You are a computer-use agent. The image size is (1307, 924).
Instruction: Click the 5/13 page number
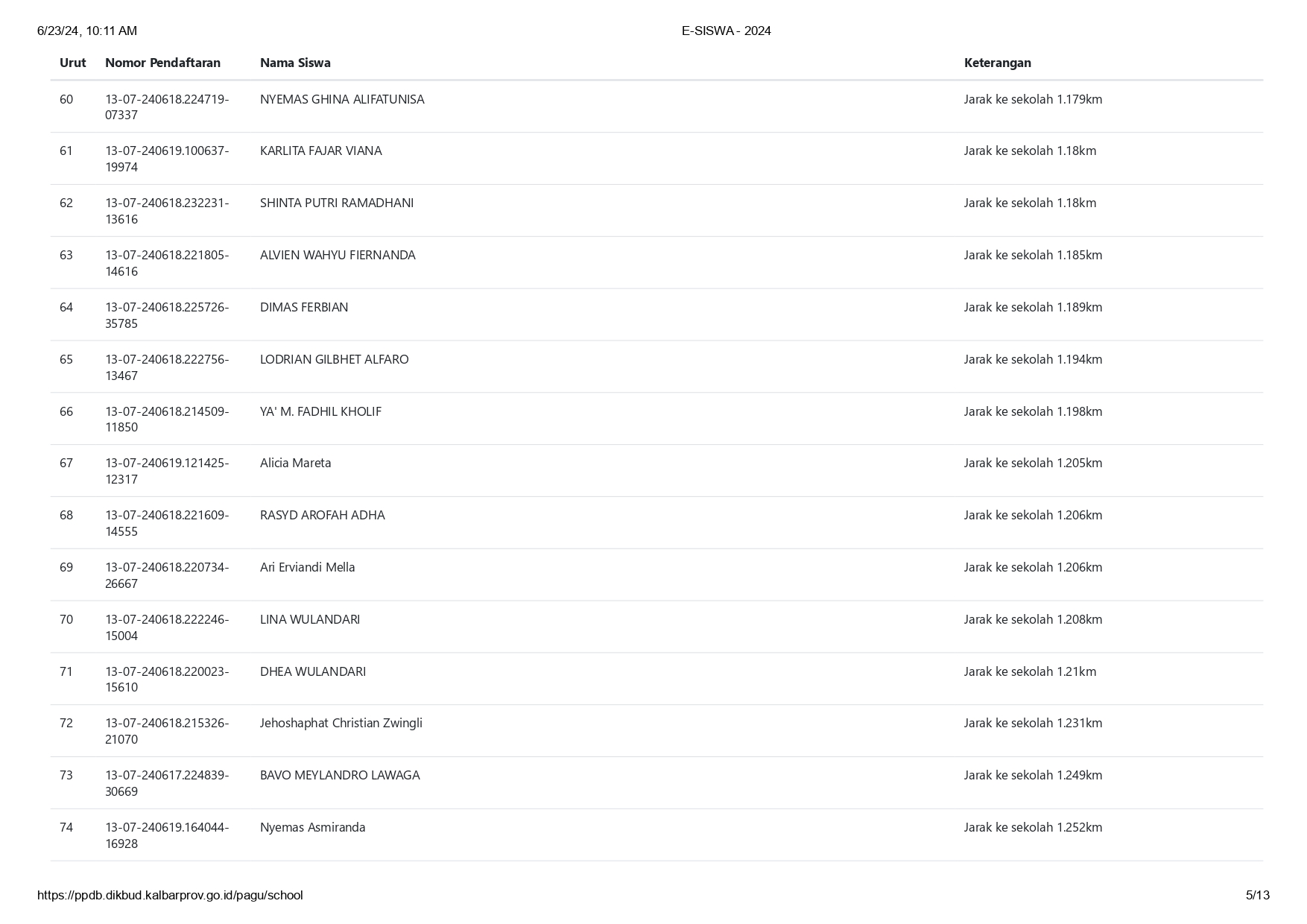[1257, 895]
